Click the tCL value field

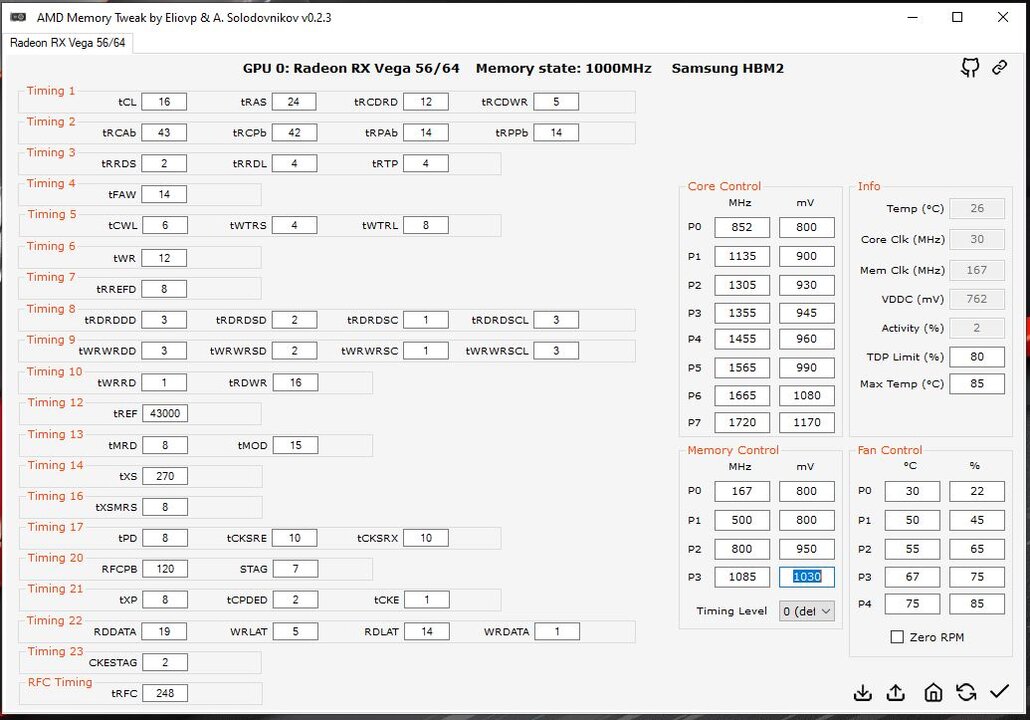pyautogui.click(x=164, y=102)
